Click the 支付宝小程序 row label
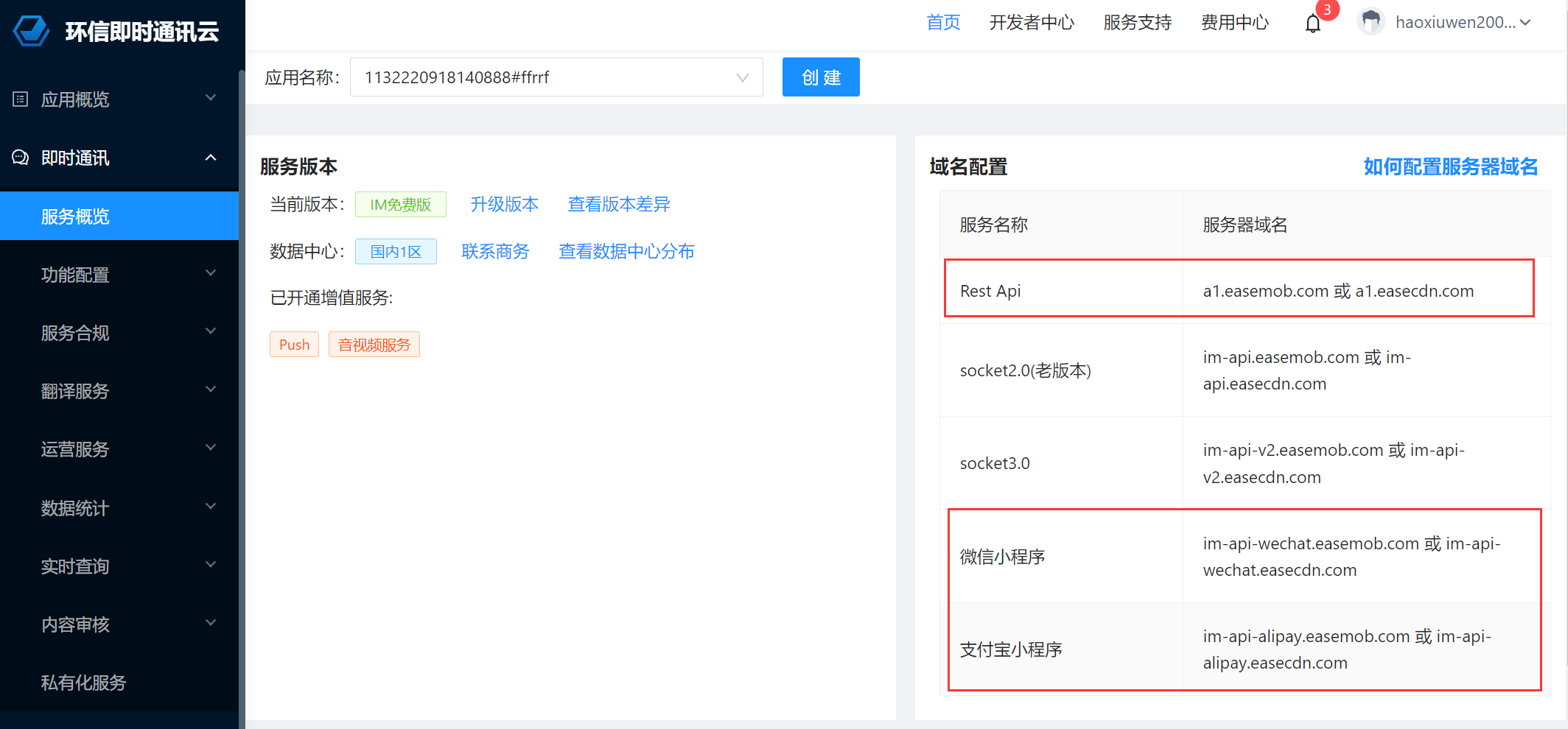This screenshot has width=1568, height=729. click(1011, 649)
